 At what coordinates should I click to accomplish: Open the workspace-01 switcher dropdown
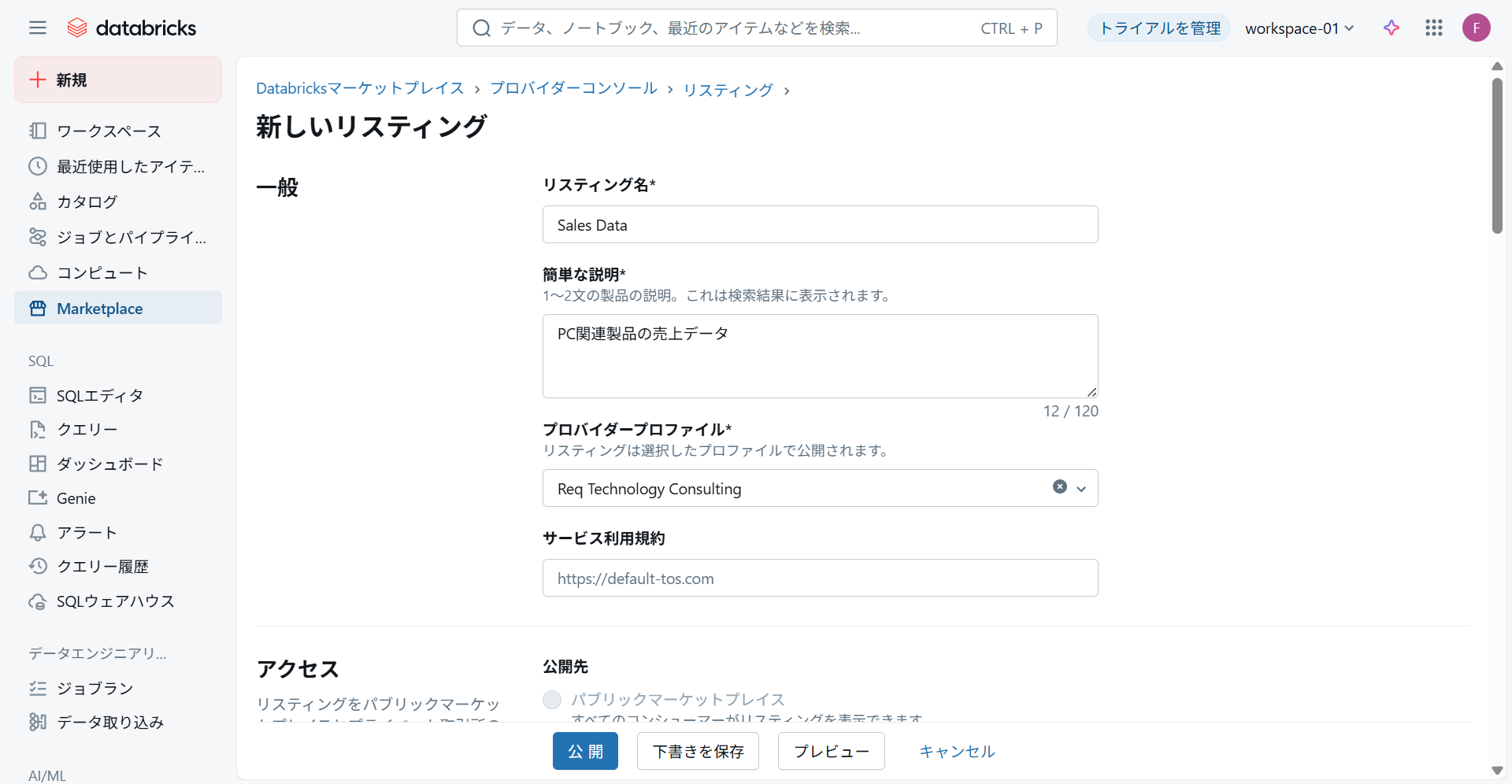pos(1299,28)
